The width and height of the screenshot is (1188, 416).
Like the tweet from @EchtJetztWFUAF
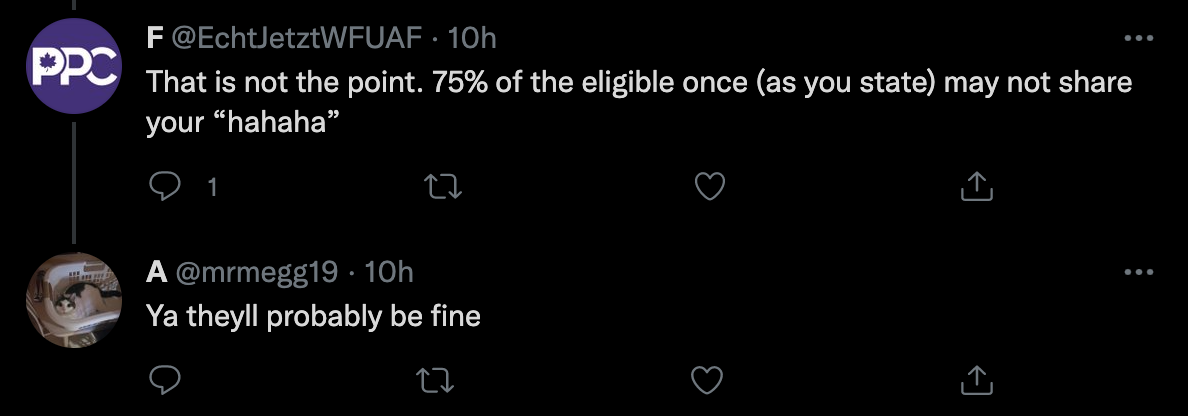point(710,186)
